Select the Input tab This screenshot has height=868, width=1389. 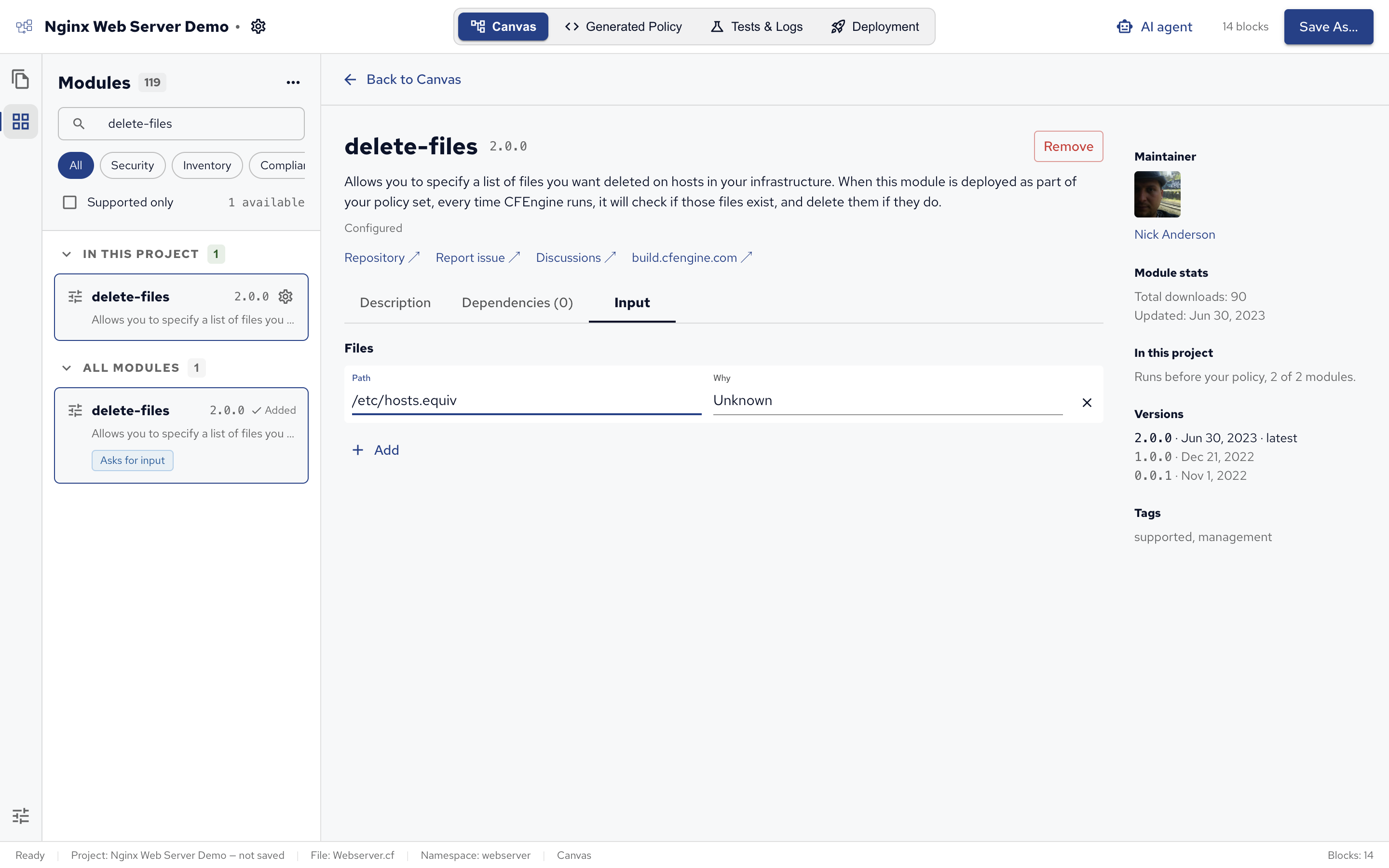pyautogui.click(x=632, y=302)
